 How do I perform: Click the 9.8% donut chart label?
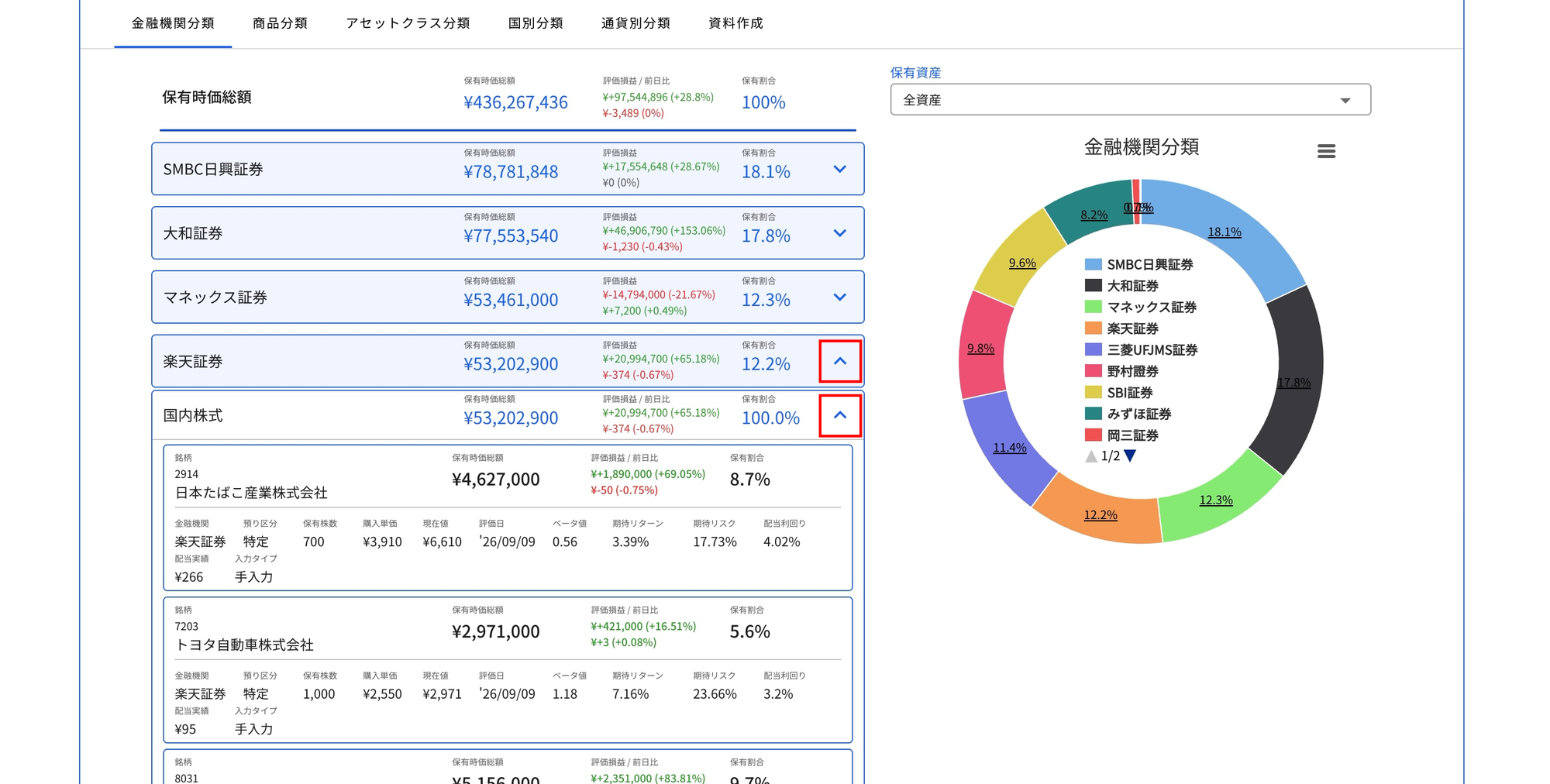coord(980,349)
